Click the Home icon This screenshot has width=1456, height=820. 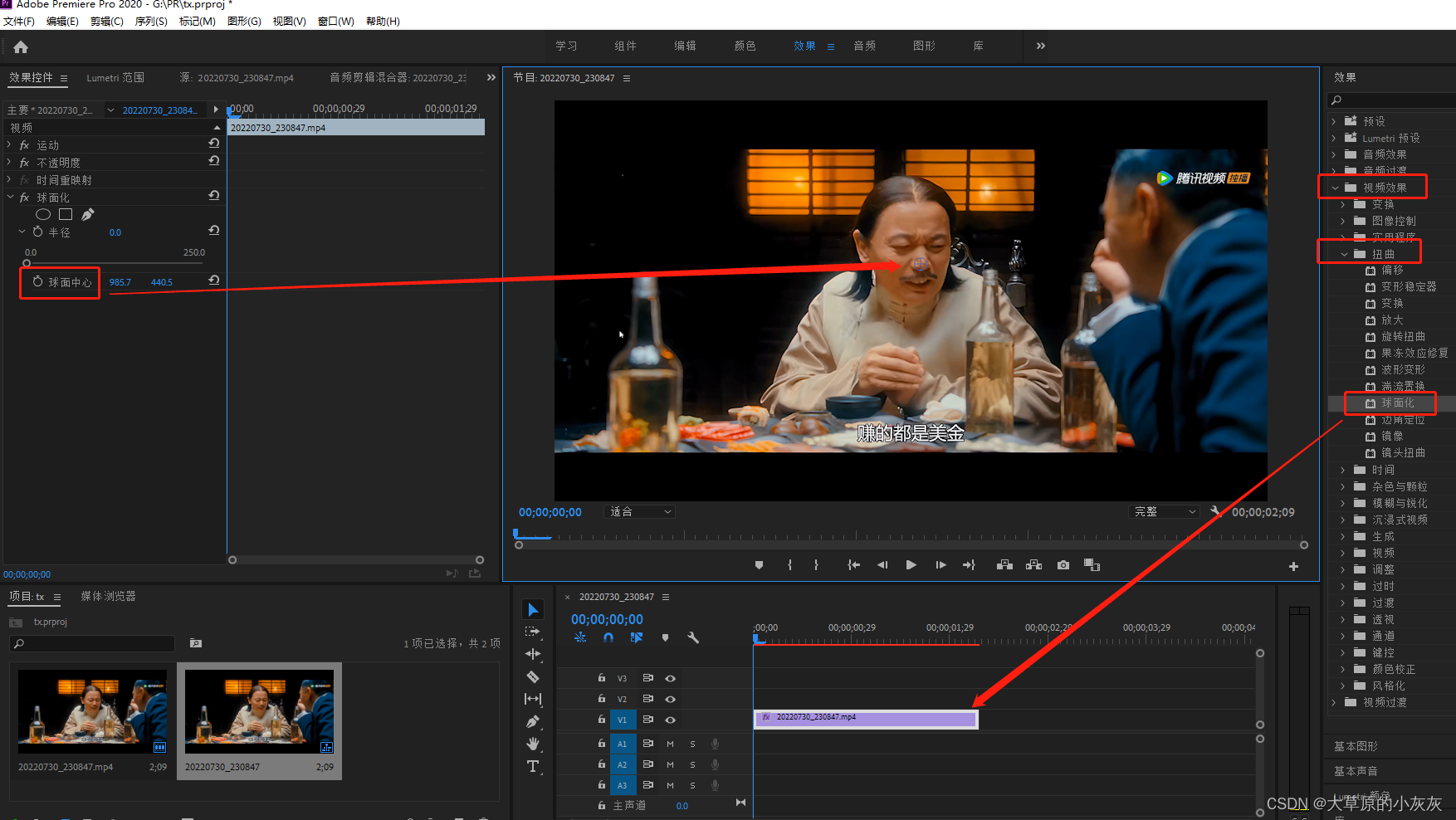[x=21, y=47]
